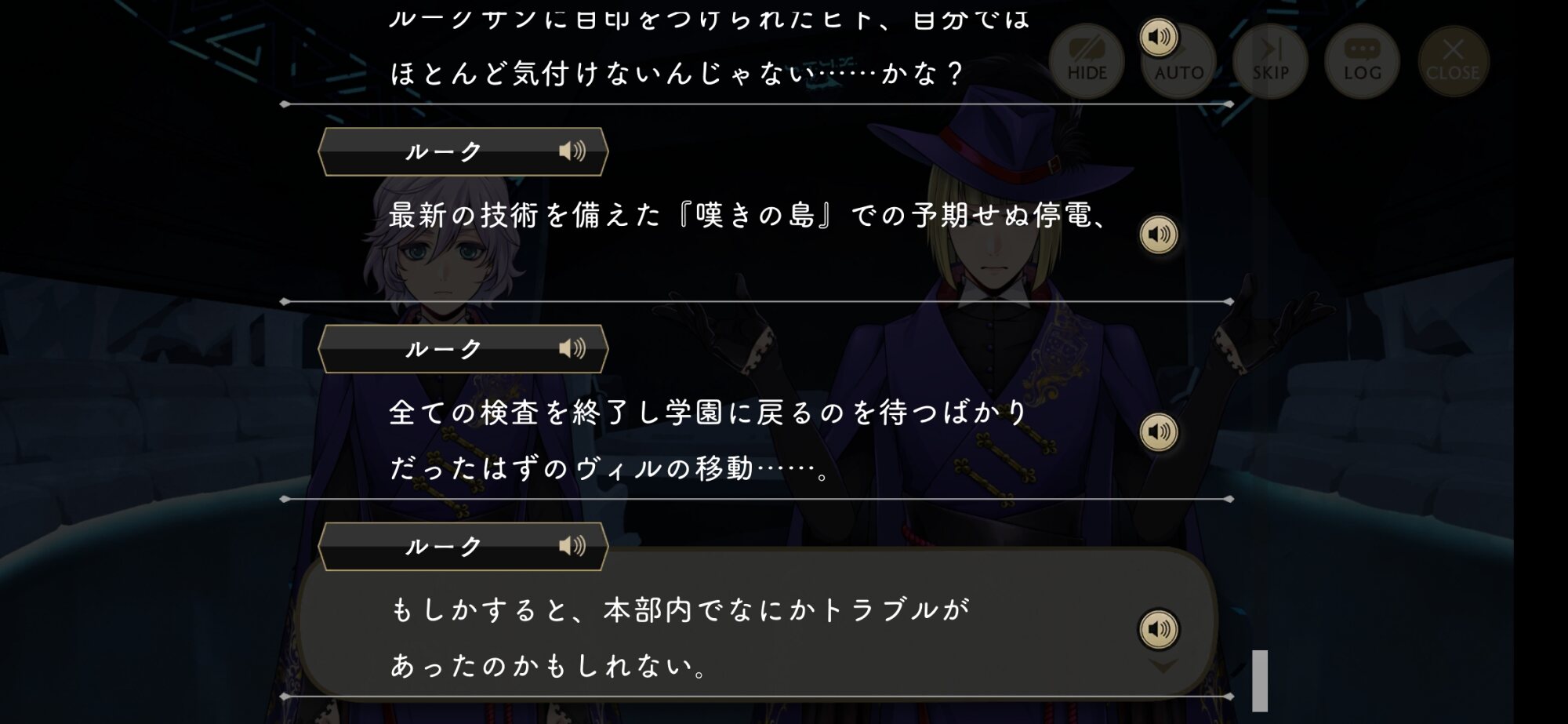
Task: Close the backlog with CLOSE button
Action: pyautogui.click(x=1453, y=61)
